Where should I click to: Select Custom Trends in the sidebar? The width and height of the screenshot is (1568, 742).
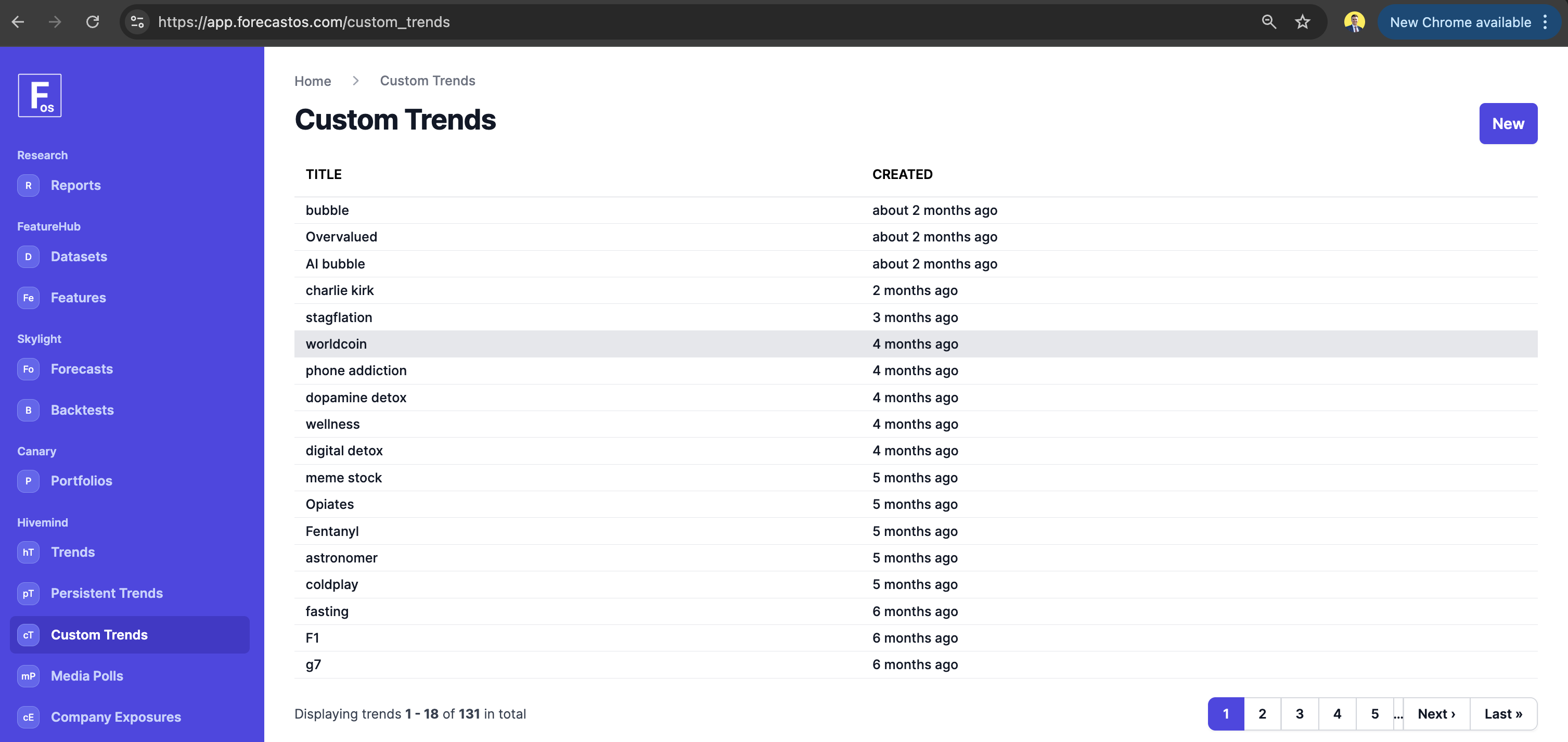99,634
